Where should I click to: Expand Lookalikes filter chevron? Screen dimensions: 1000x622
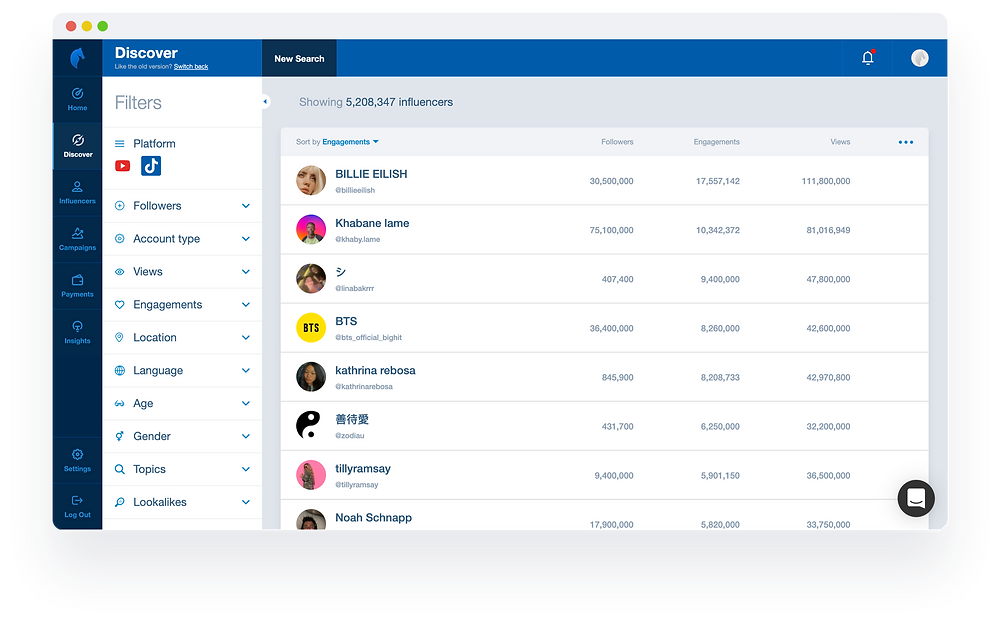[x=246, y=502]
